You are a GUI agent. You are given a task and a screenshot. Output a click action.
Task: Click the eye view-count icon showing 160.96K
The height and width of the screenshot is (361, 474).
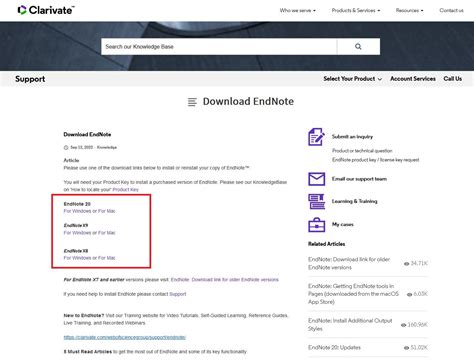coord(403,325)
